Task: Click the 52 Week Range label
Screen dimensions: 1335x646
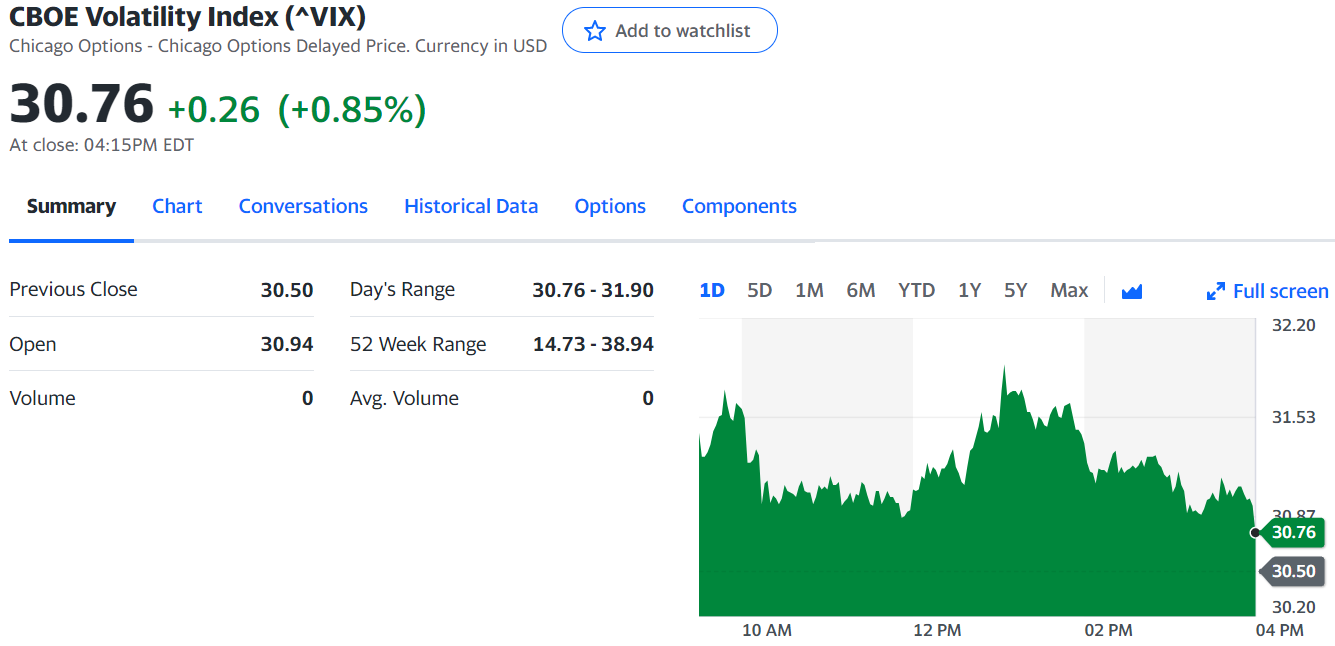Action: coord(418,344)
